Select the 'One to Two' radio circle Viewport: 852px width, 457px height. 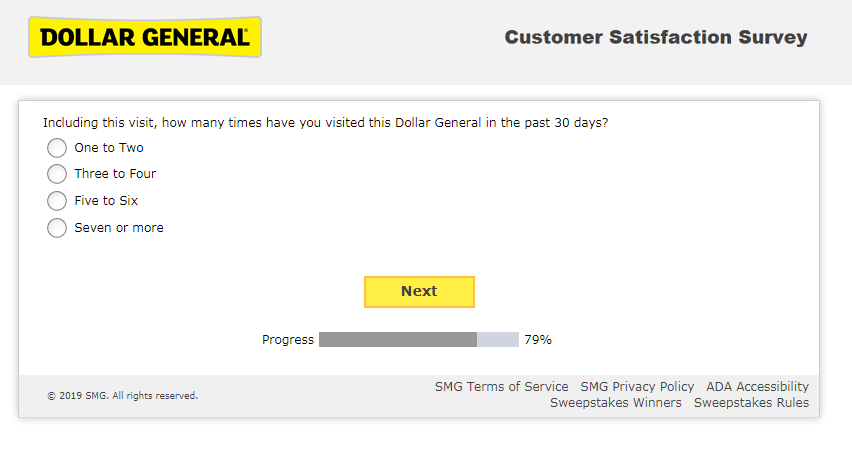coord(57,148)
